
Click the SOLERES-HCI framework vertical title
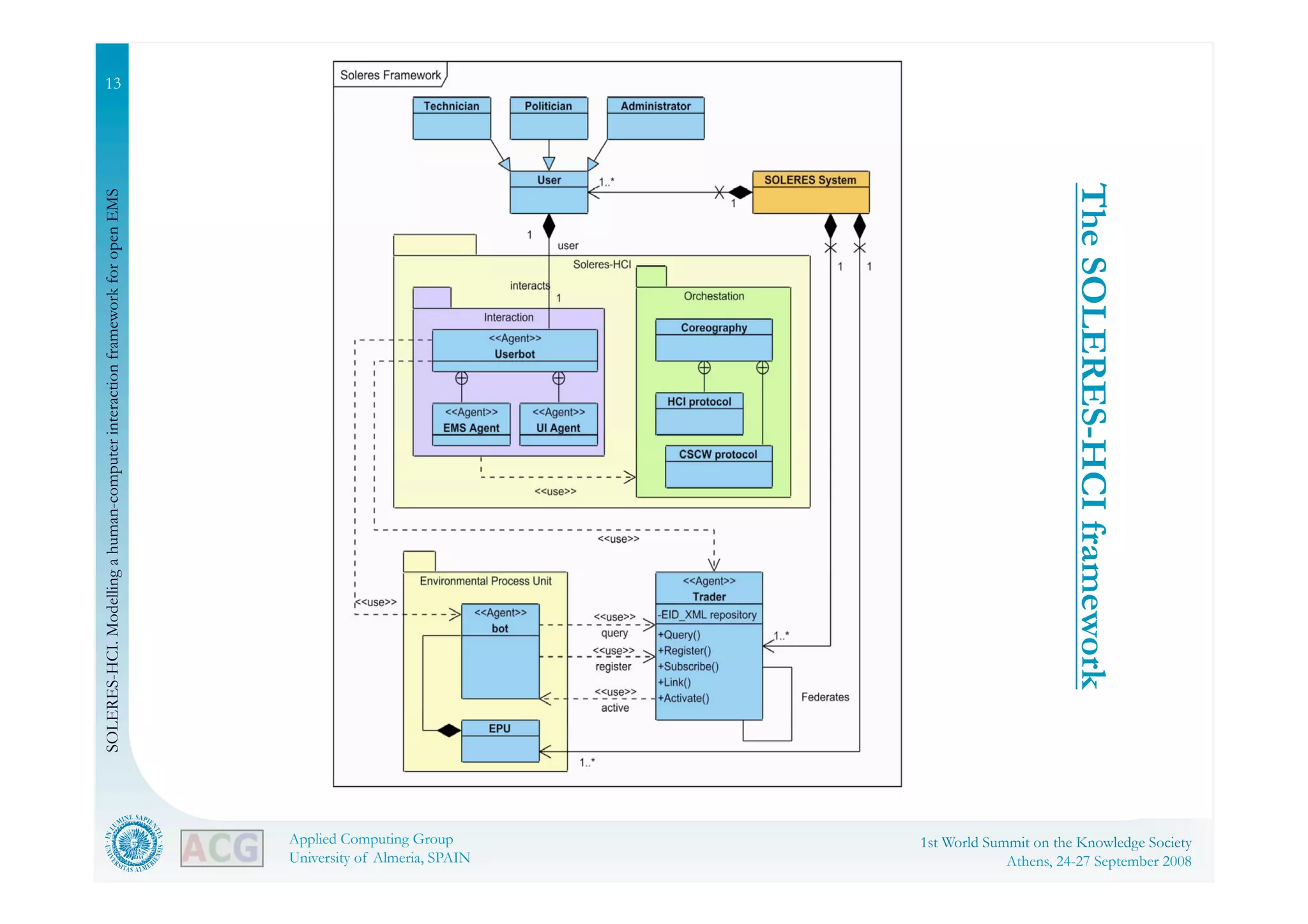(x=1092, y=435)
